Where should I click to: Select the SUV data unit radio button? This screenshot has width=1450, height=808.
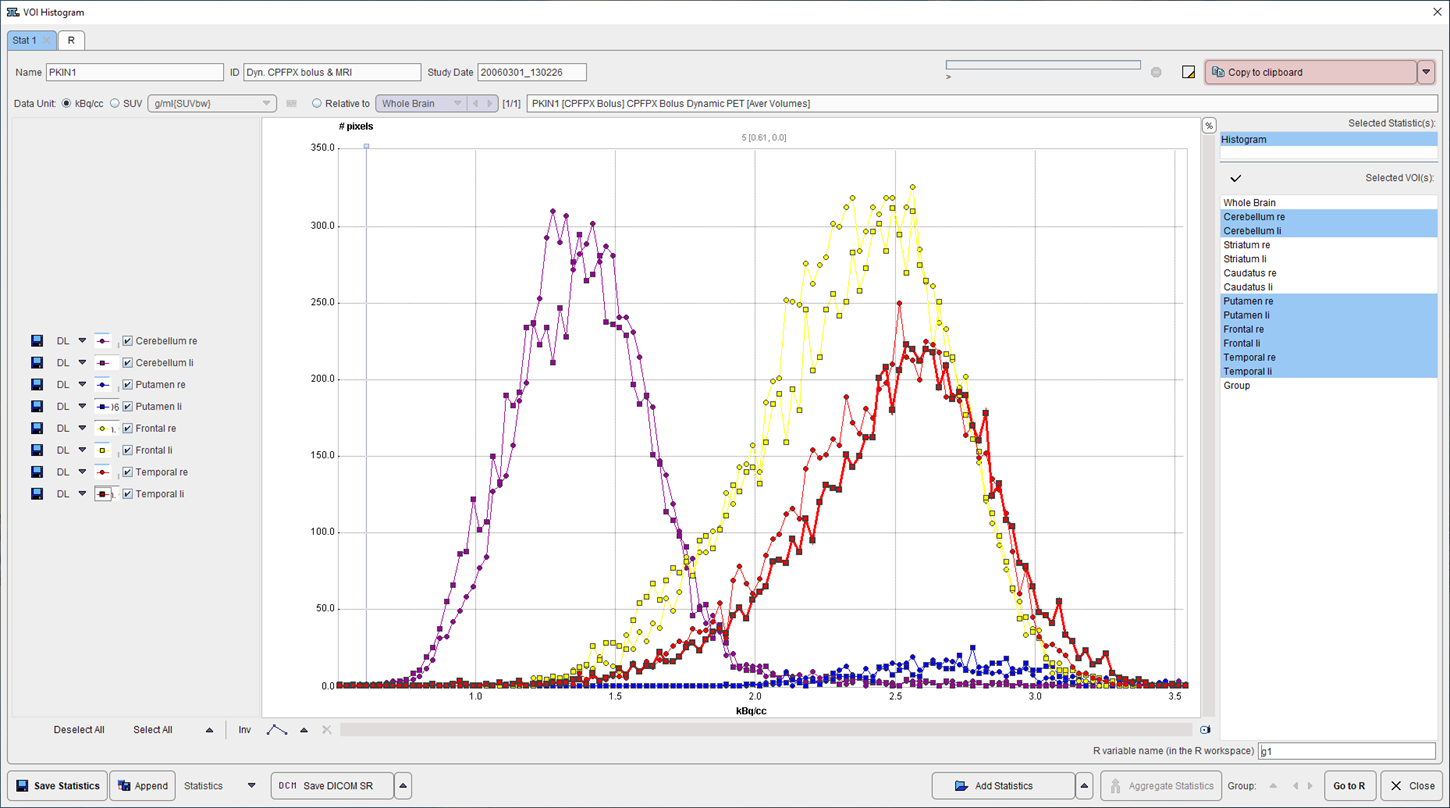point(114,103)
